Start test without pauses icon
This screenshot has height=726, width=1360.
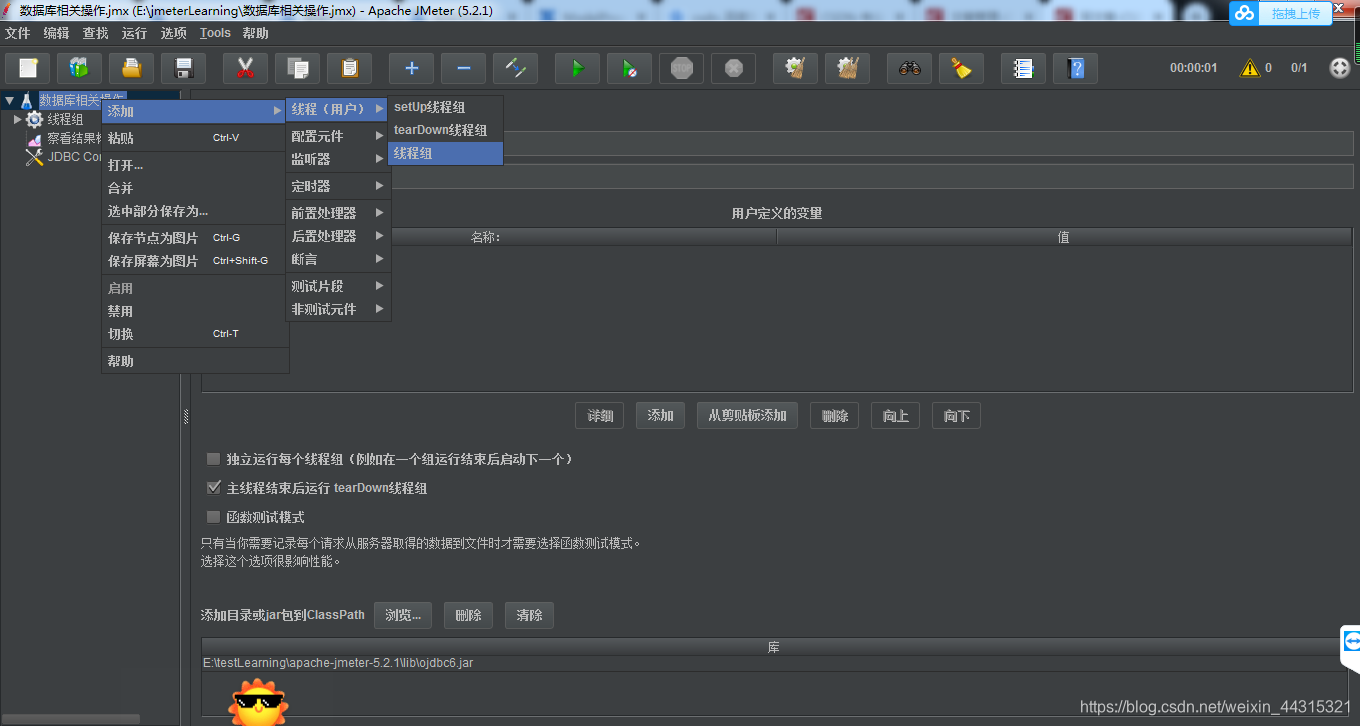[x=629, y=68]
